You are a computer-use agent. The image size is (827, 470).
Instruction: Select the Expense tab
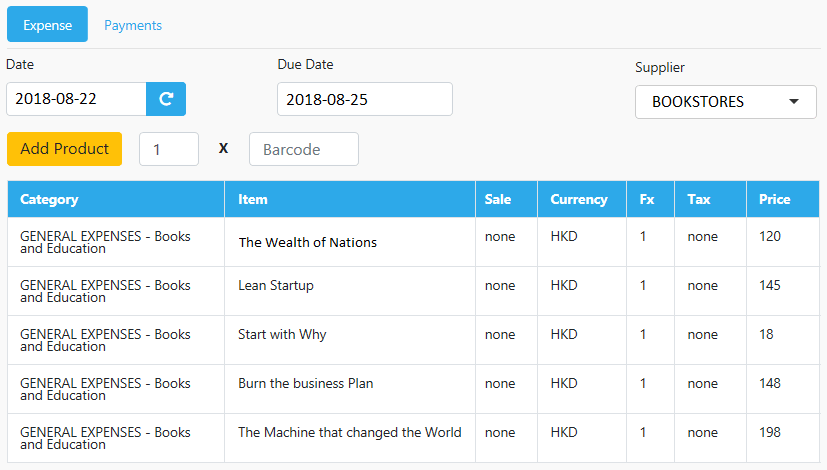tap(47, 24)
